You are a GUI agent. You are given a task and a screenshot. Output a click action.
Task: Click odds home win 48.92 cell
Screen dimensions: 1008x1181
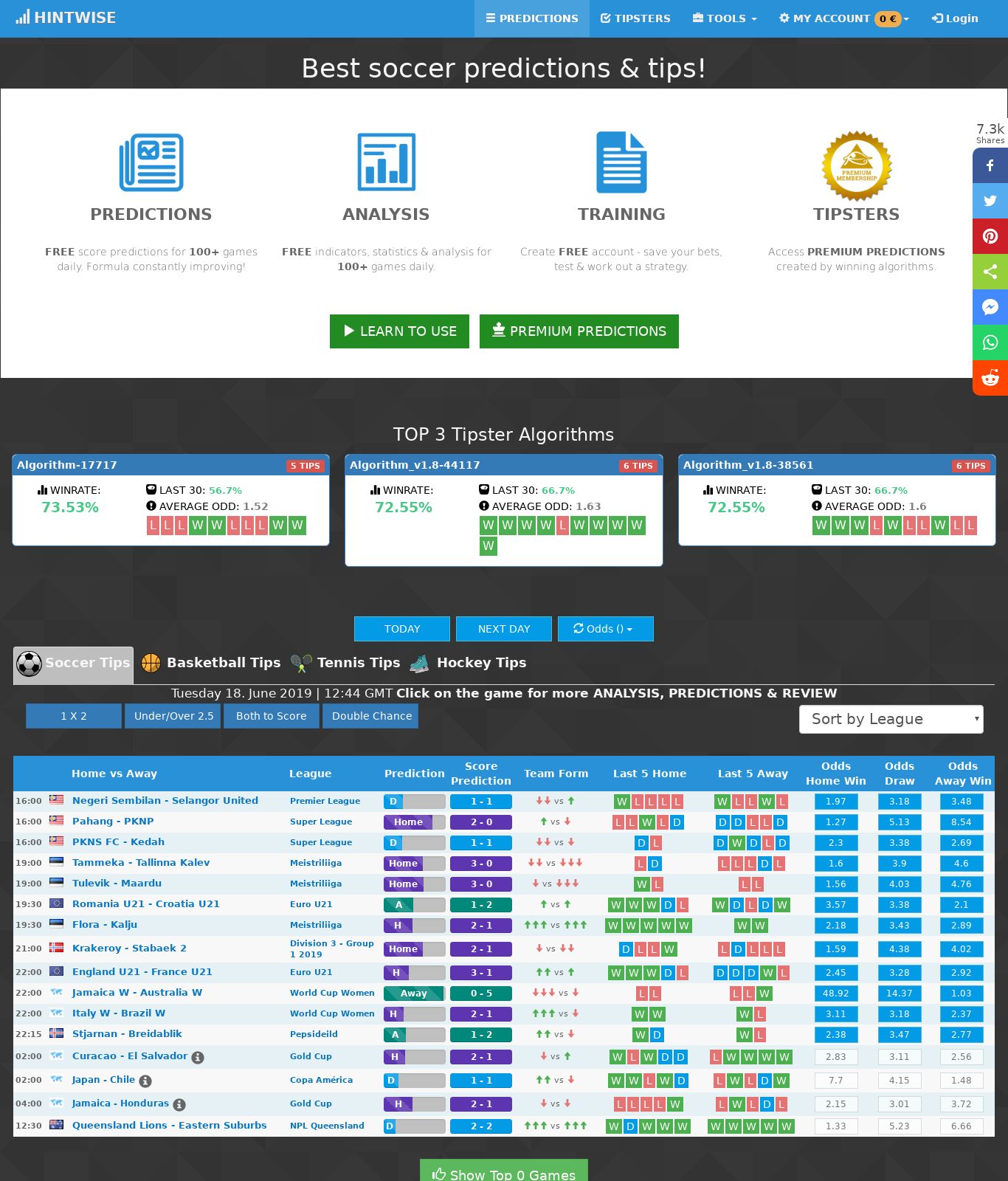click(836, 994)
